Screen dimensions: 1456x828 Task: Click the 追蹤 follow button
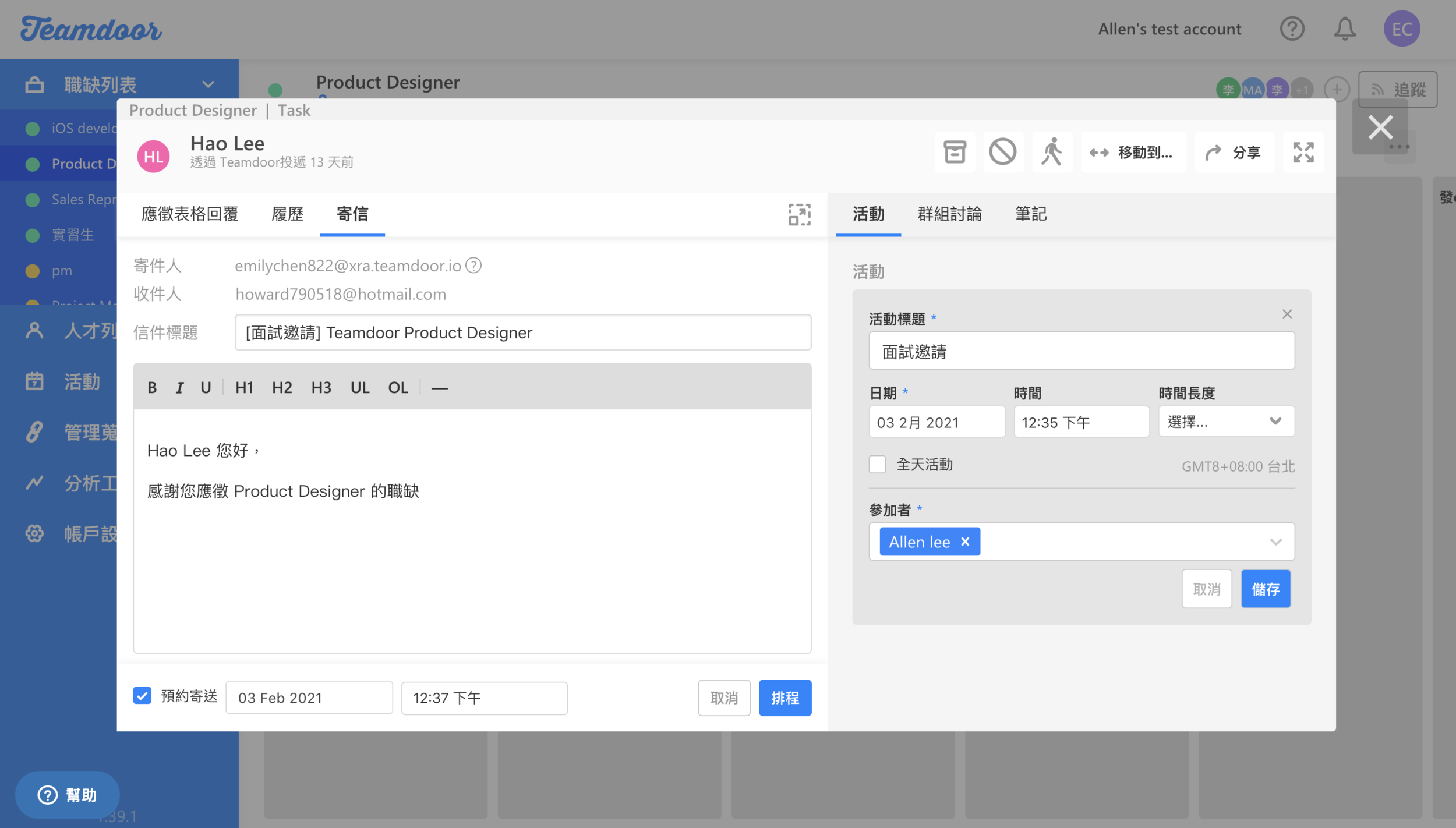[x=1398, y=89]
